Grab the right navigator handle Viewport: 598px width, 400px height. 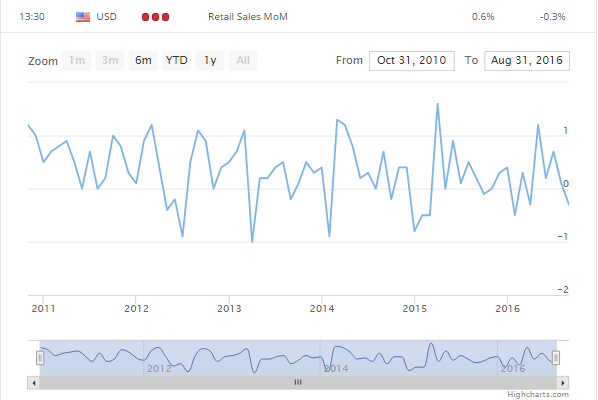[x=556, y=358]
